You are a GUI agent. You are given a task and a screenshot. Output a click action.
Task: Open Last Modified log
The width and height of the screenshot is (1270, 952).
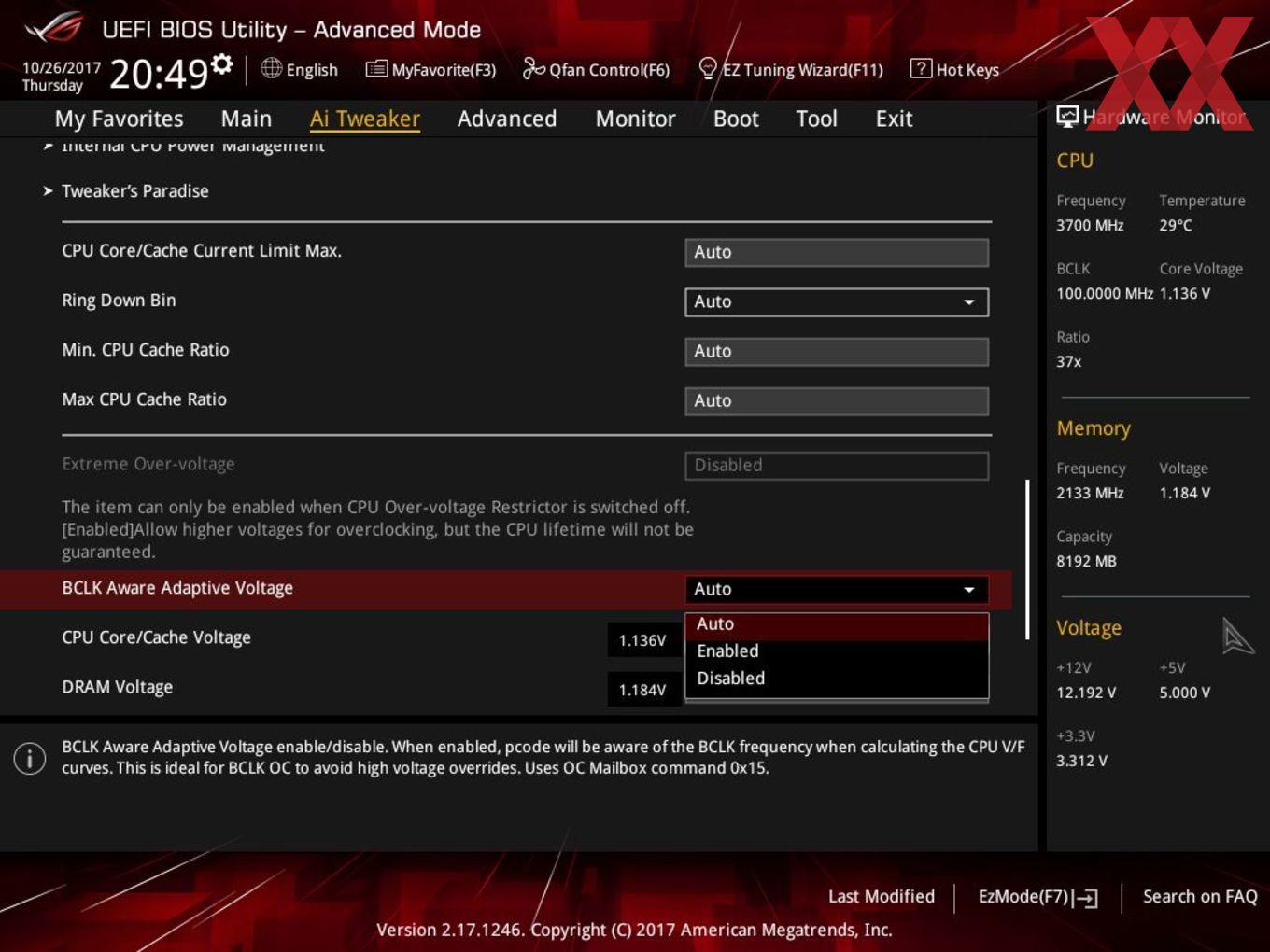click(x=882, y=896)
